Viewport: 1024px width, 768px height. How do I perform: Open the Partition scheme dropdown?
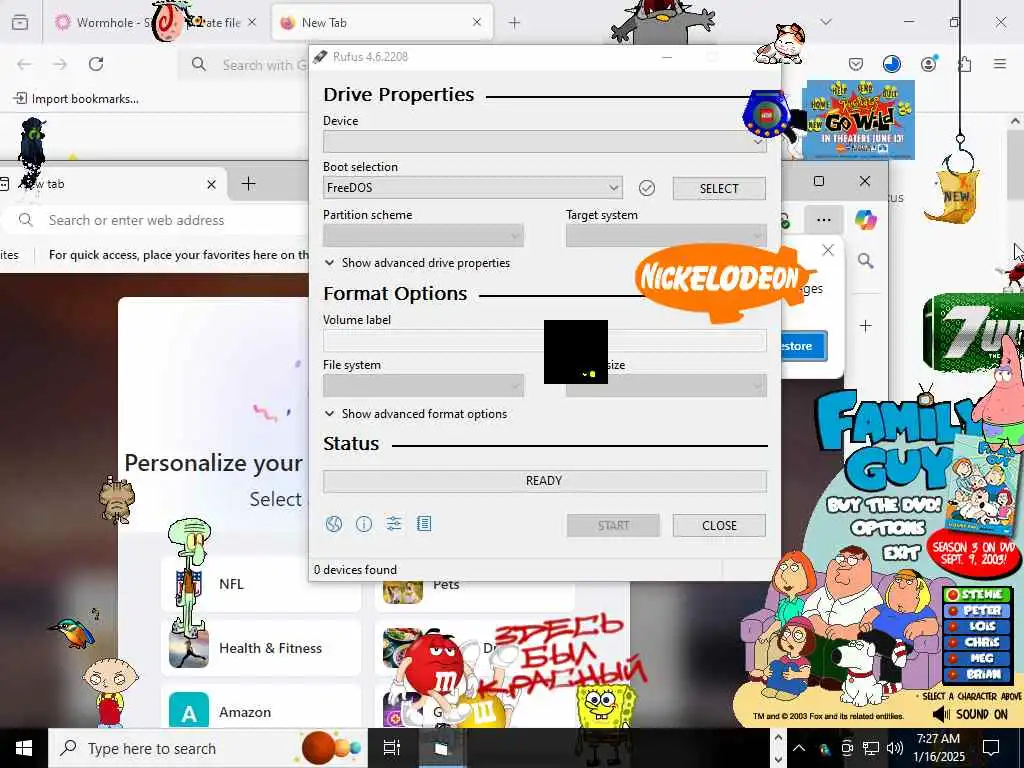(423, 235)
